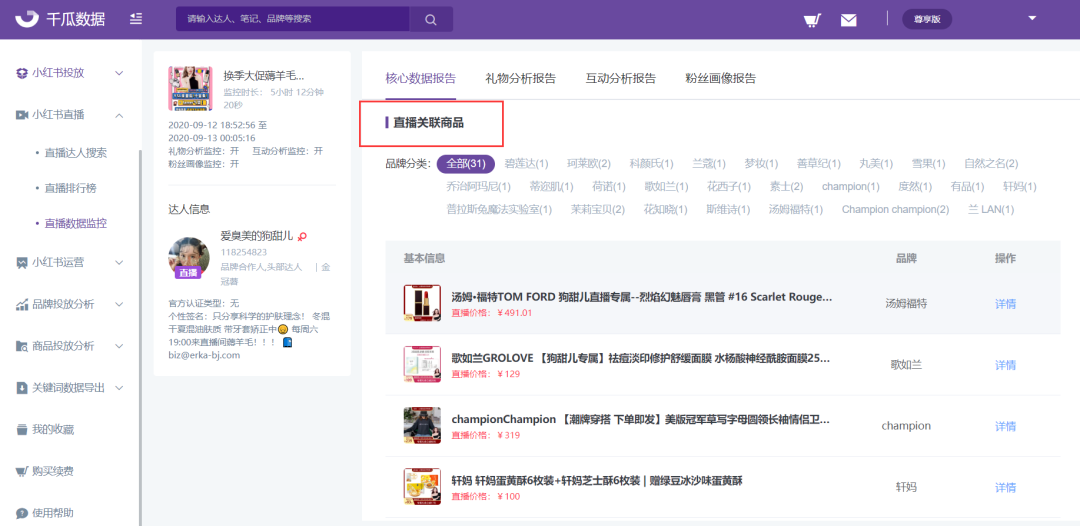Click the 使用帮助 chat icon
The image size is (1080, 526).
point(21,514)
